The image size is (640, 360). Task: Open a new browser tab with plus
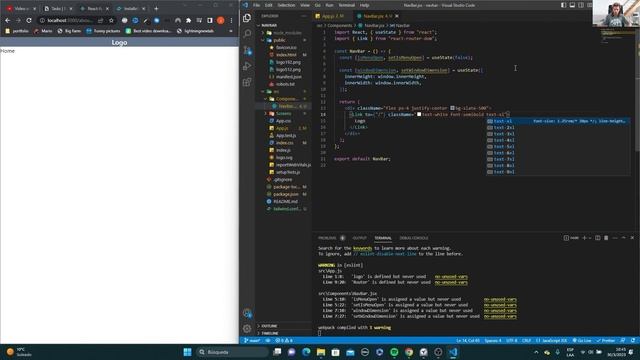click(156, 8)
